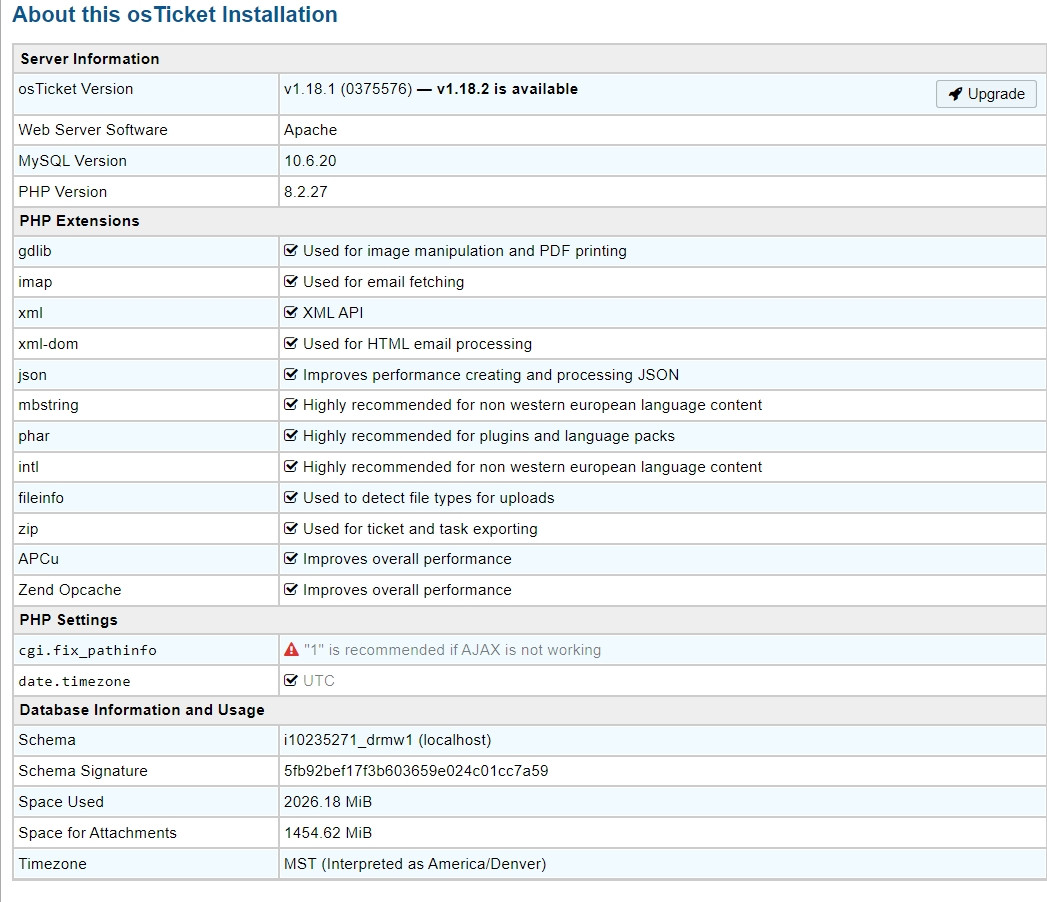The width and height of the screenshot is (1047, 902).
Task: Click the date.timezone check icon
Action: tap(290, 680)
